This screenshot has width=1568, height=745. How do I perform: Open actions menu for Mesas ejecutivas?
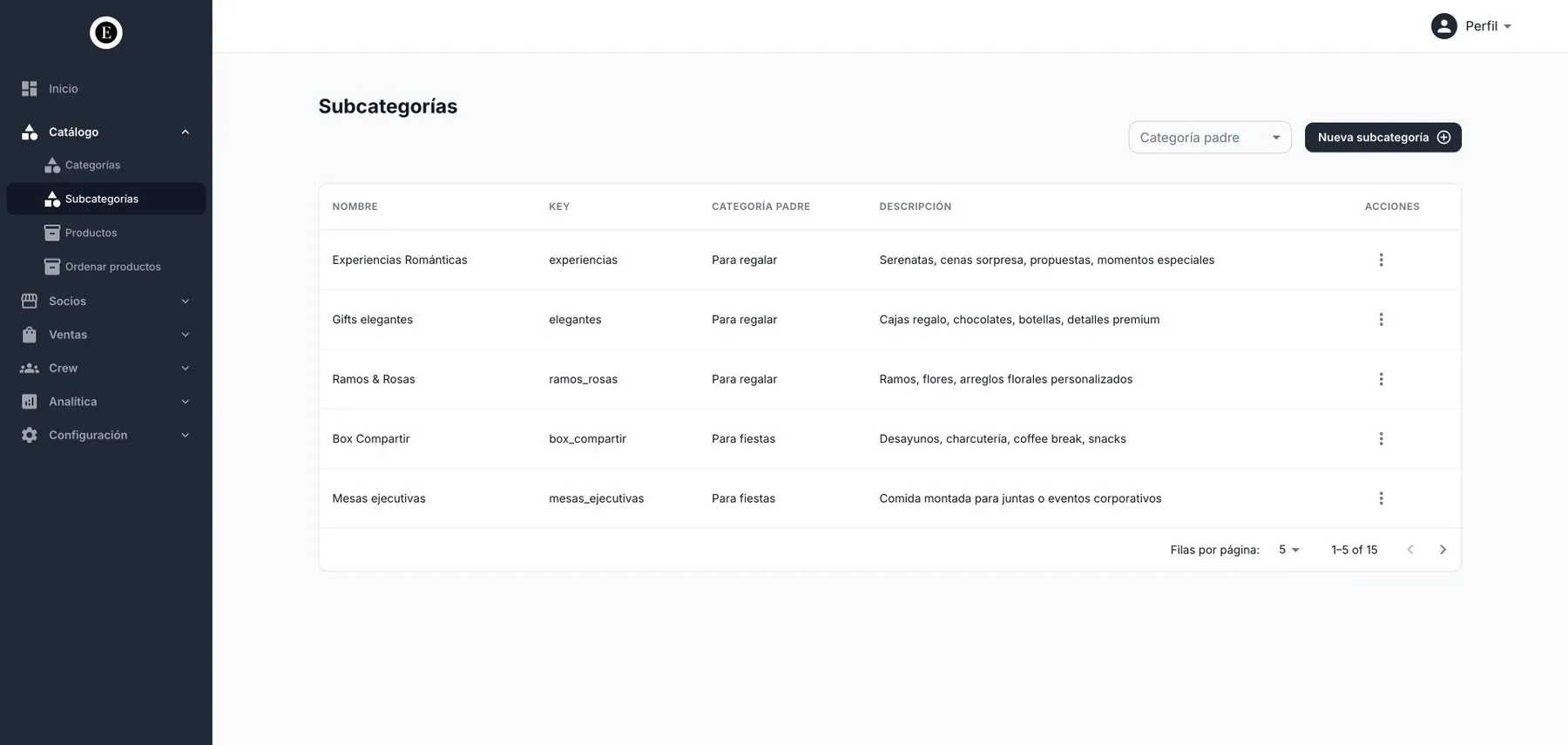1381,498
